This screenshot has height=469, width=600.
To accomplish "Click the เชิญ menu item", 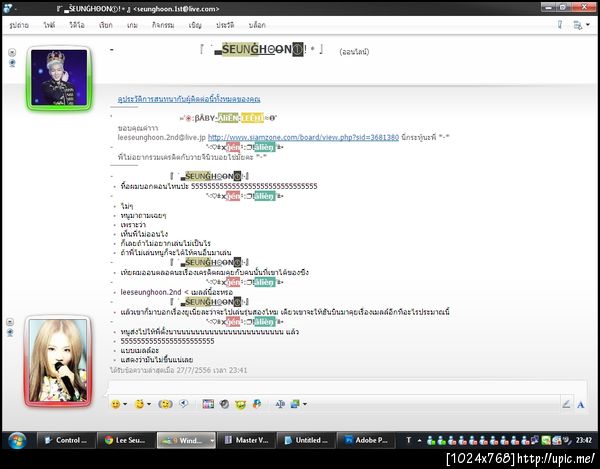I will coord(195,25).
